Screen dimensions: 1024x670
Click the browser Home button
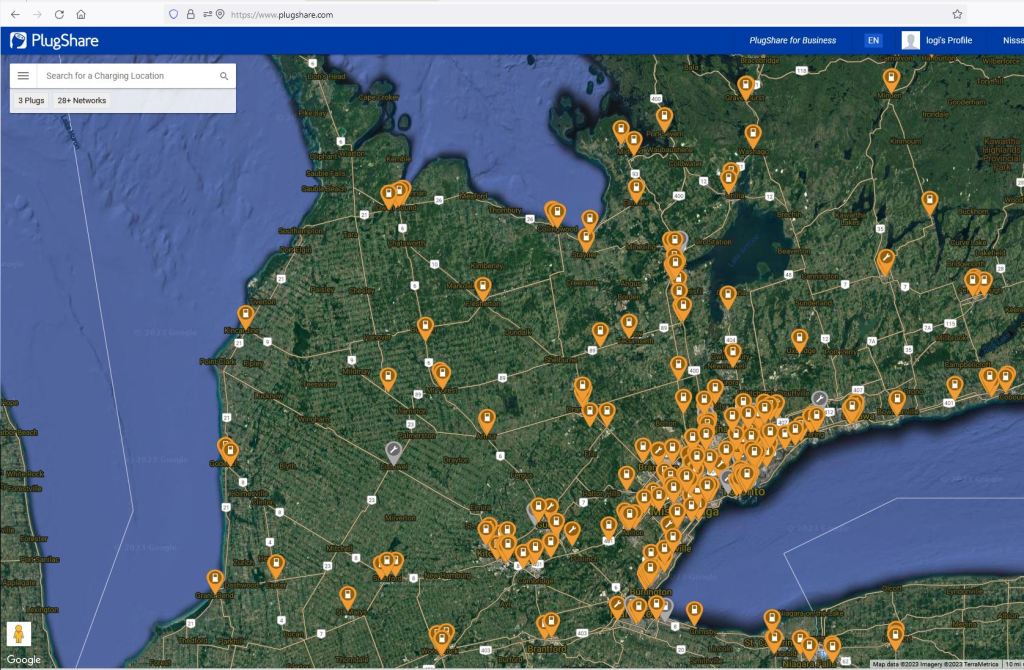(81, 15)
